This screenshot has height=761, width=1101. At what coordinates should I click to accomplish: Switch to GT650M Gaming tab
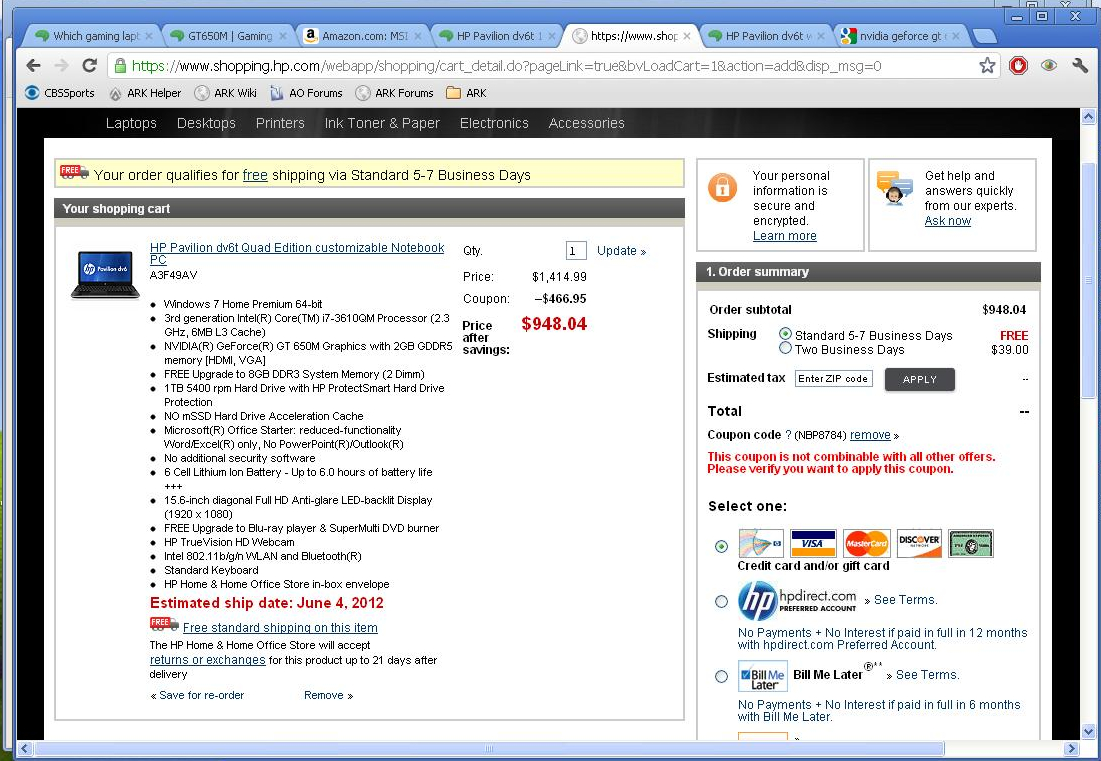[229, 36]
